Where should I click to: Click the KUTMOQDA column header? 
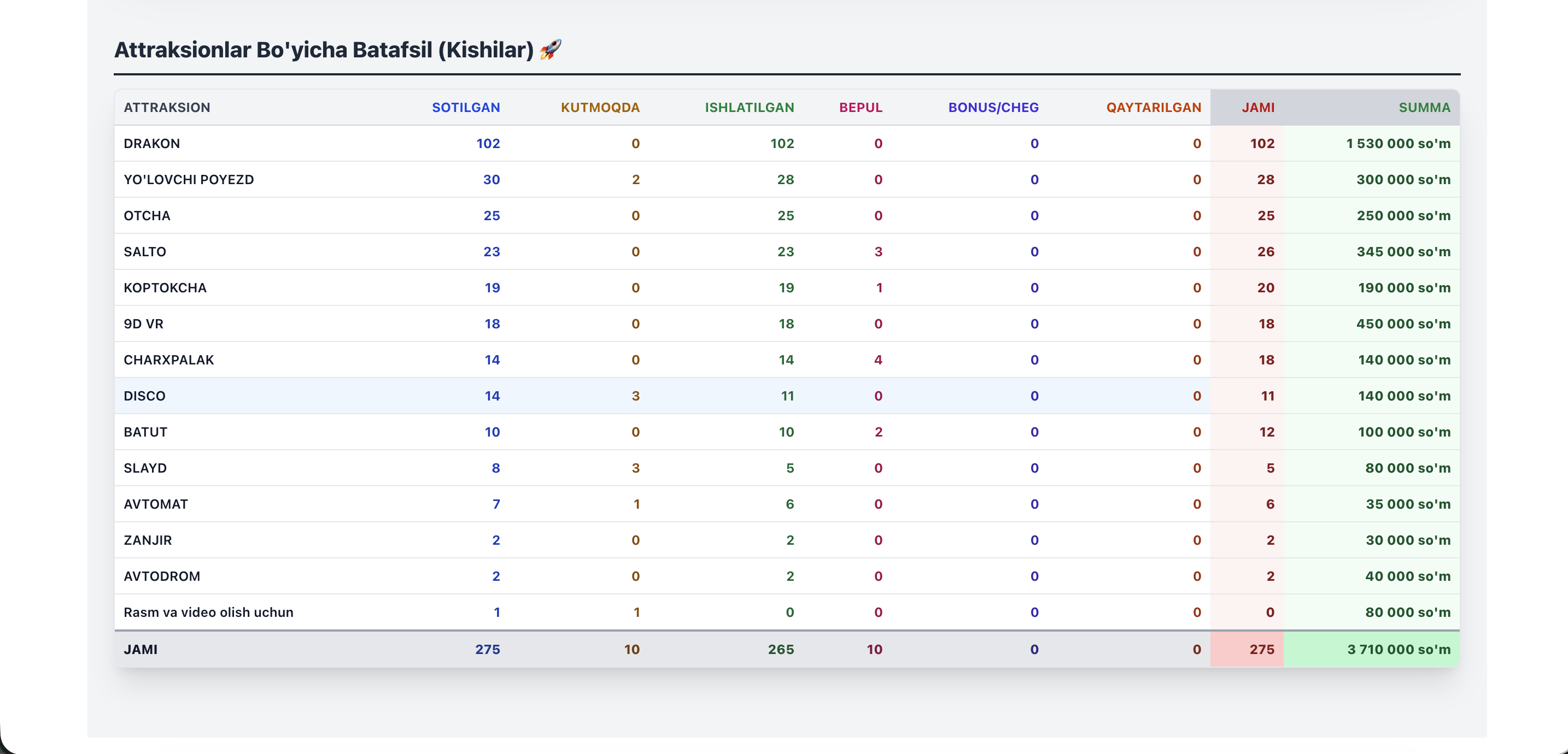pos(600,108)
